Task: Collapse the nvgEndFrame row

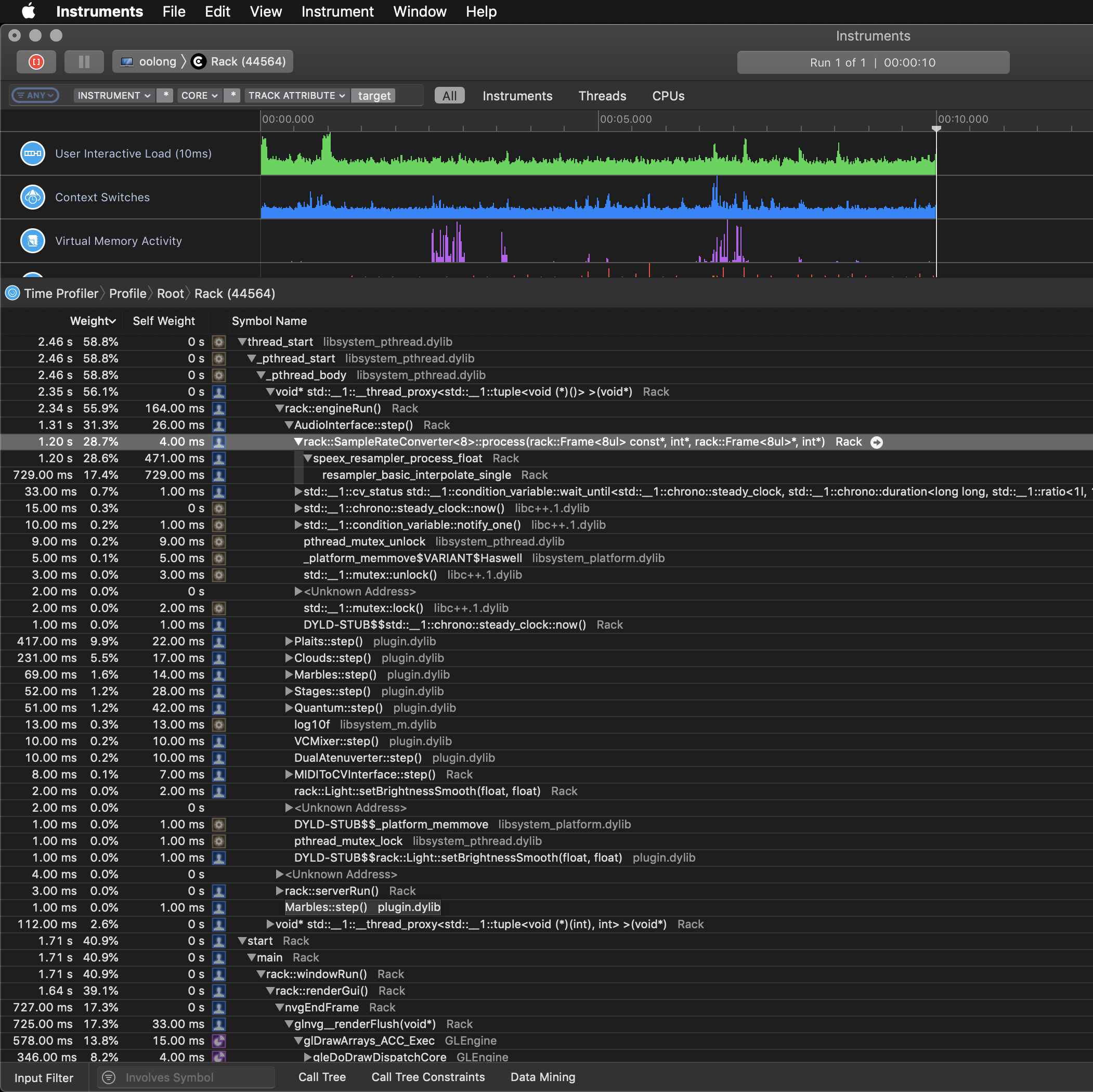Action: (x=279, y=1007)
